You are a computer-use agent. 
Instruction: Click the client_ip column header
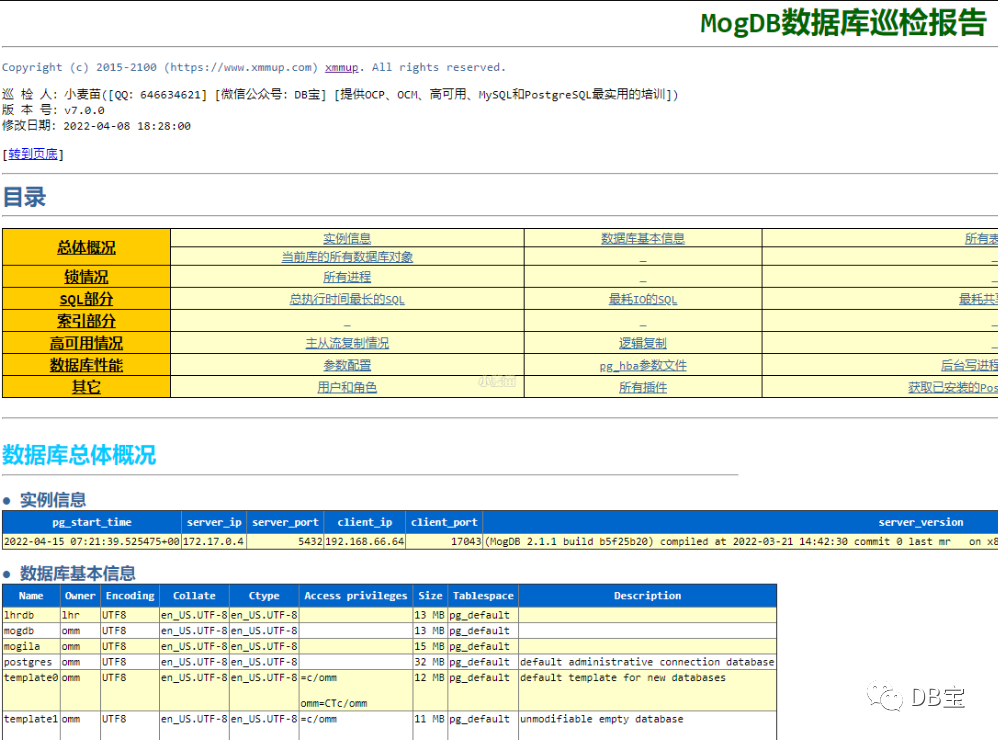[x=365, y=522]
